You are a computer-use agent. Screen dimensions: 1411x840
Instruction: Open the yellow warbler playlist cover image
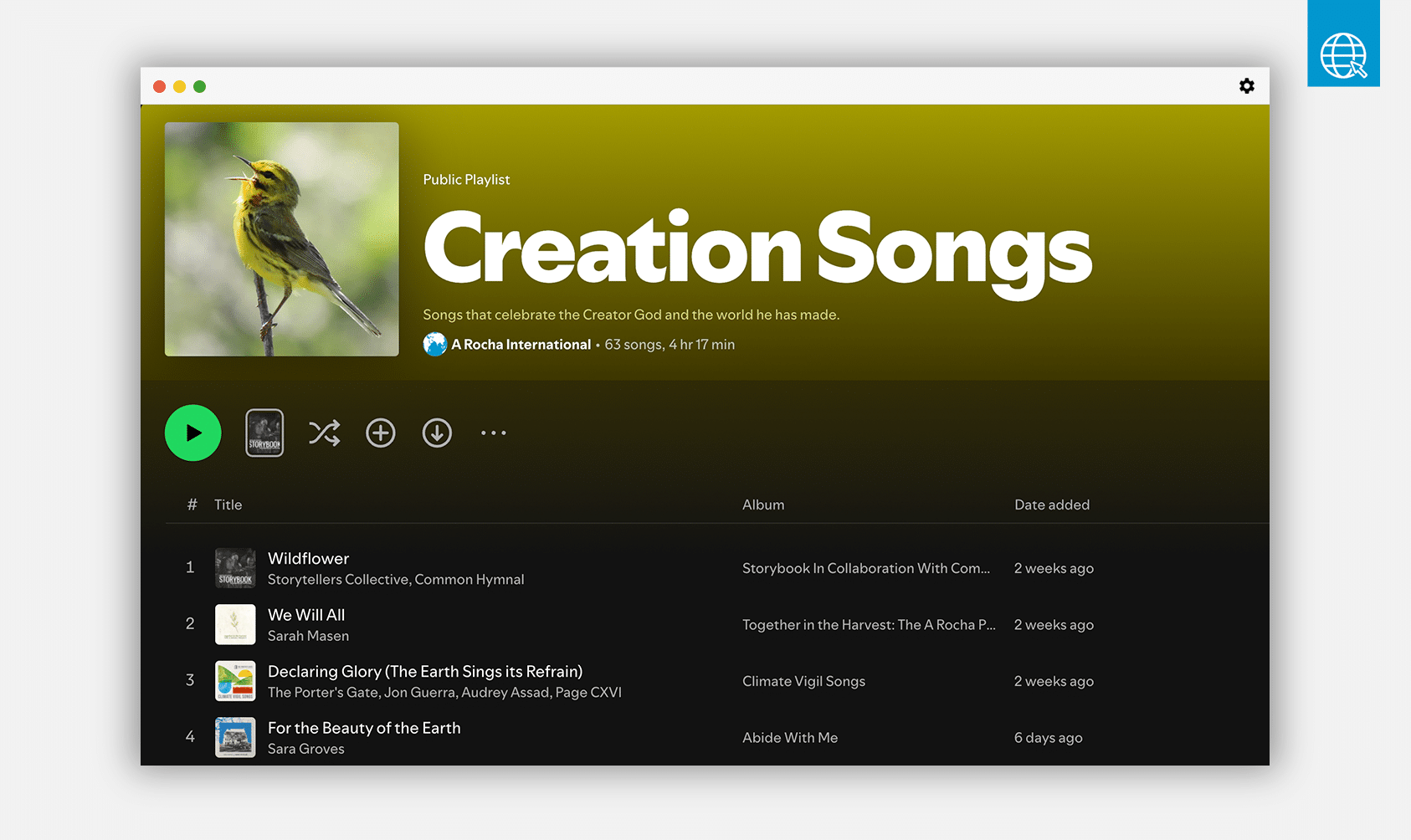point(282,239)
